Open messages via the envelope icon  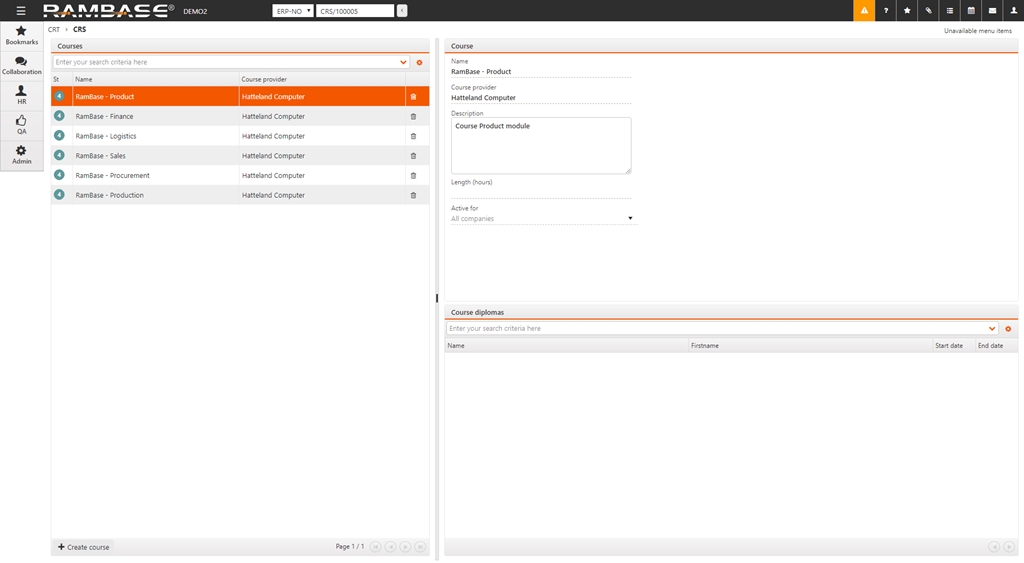tap(992, 11)
